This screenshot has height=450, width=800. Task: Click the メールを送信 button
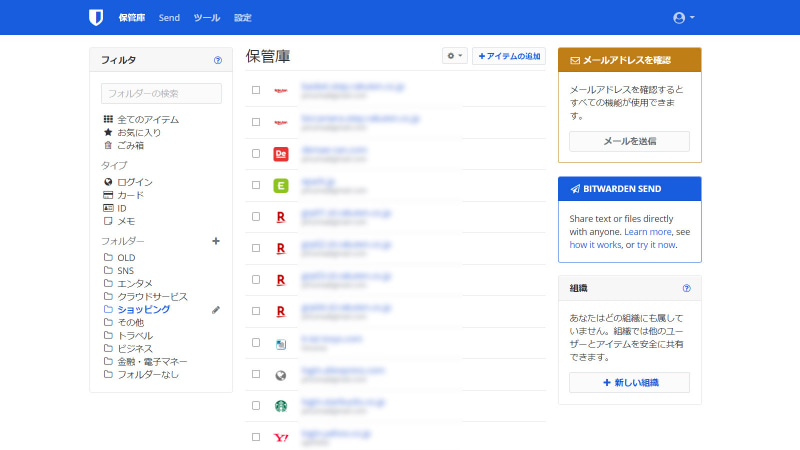point(630,141)
